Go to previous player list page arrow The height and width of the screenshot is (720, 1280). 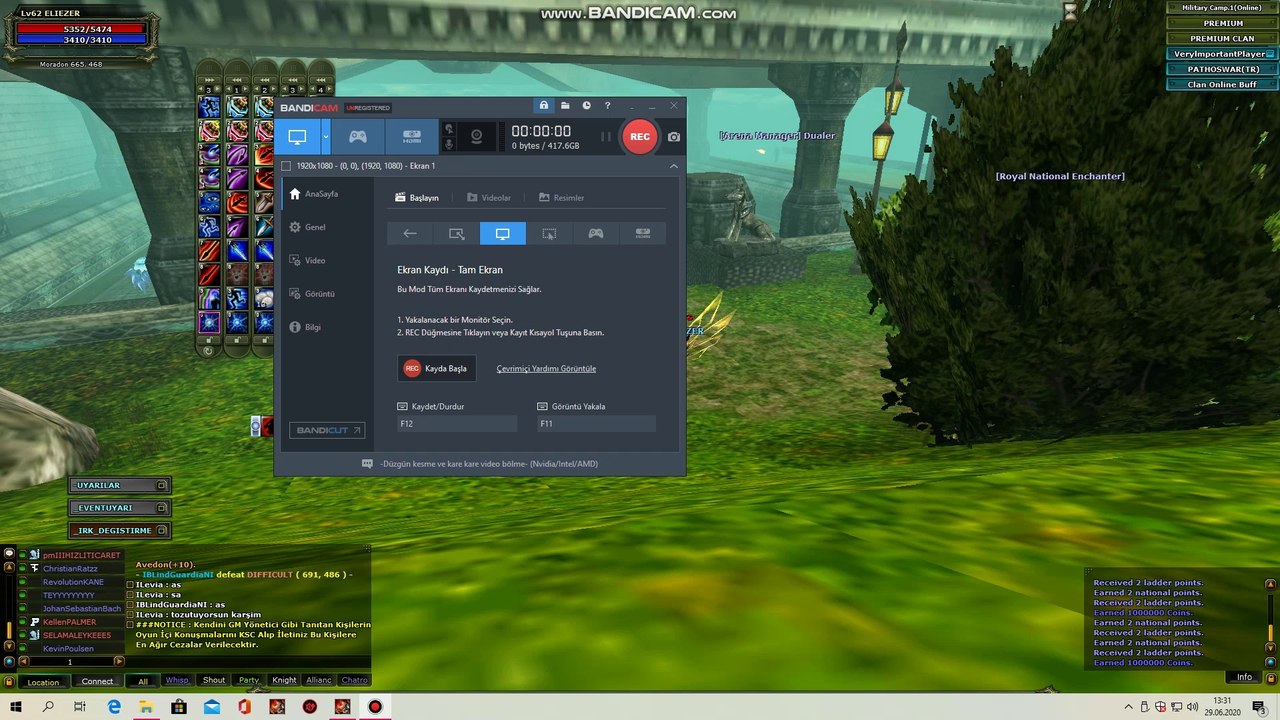click(23, 661)
